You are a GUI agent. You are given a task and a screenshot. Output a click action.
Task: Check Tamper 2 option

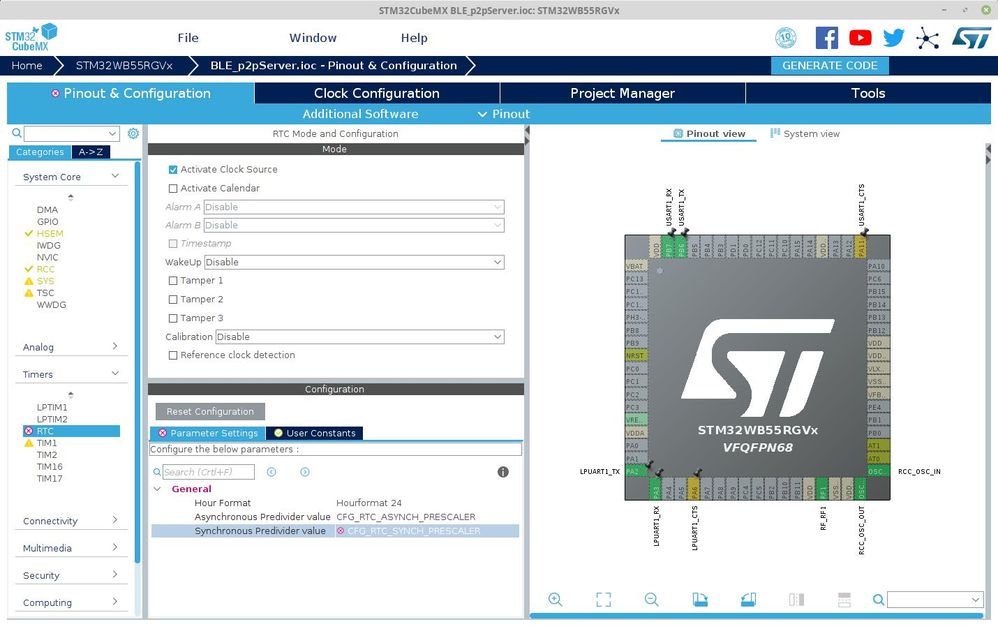pyautogui.click(x=172, y=299)
